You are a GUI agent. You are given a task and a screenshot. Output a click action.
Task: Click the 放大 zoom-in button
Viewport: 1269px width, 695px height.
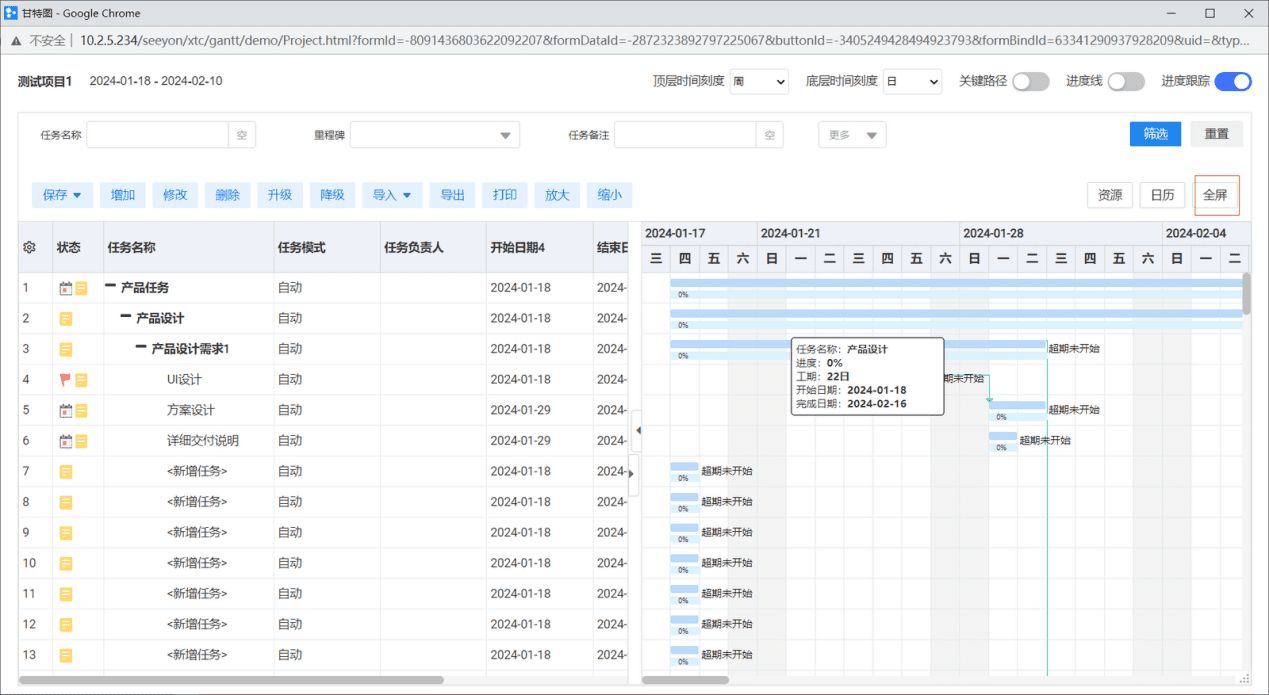[557, 195]
